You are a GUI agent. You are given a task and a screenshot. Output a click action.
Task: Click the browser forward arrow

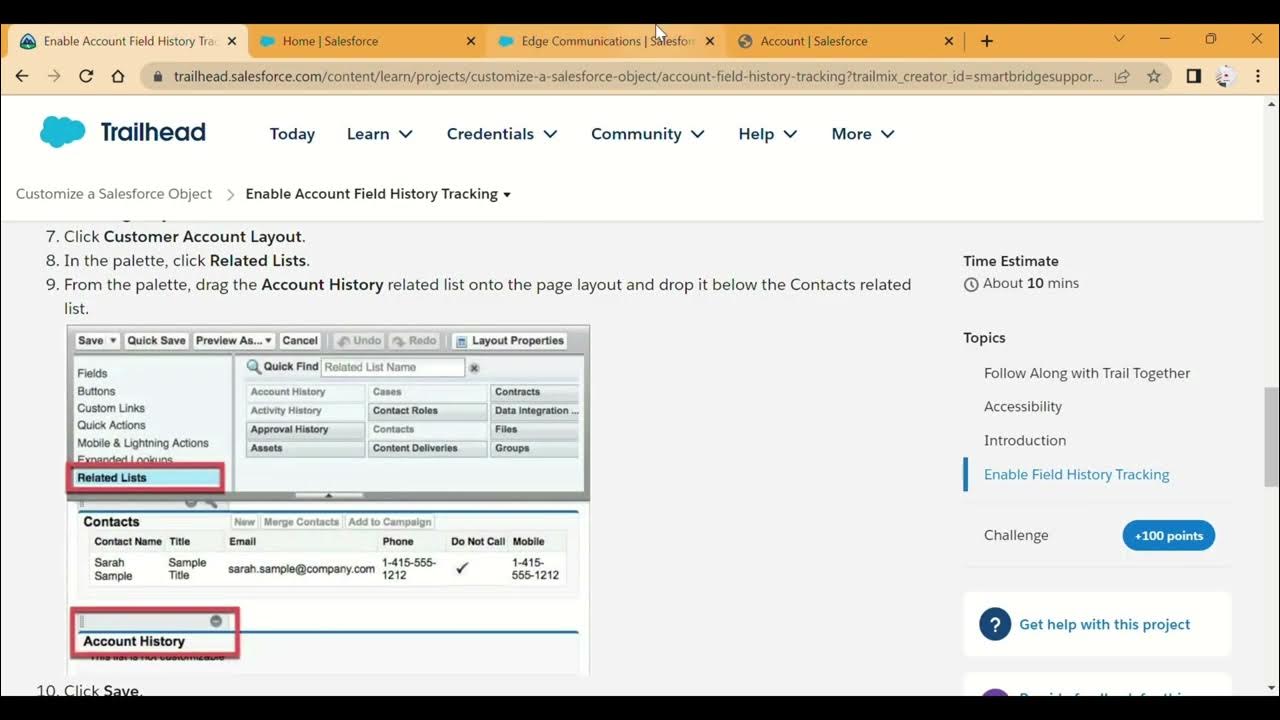pos(54,76)
